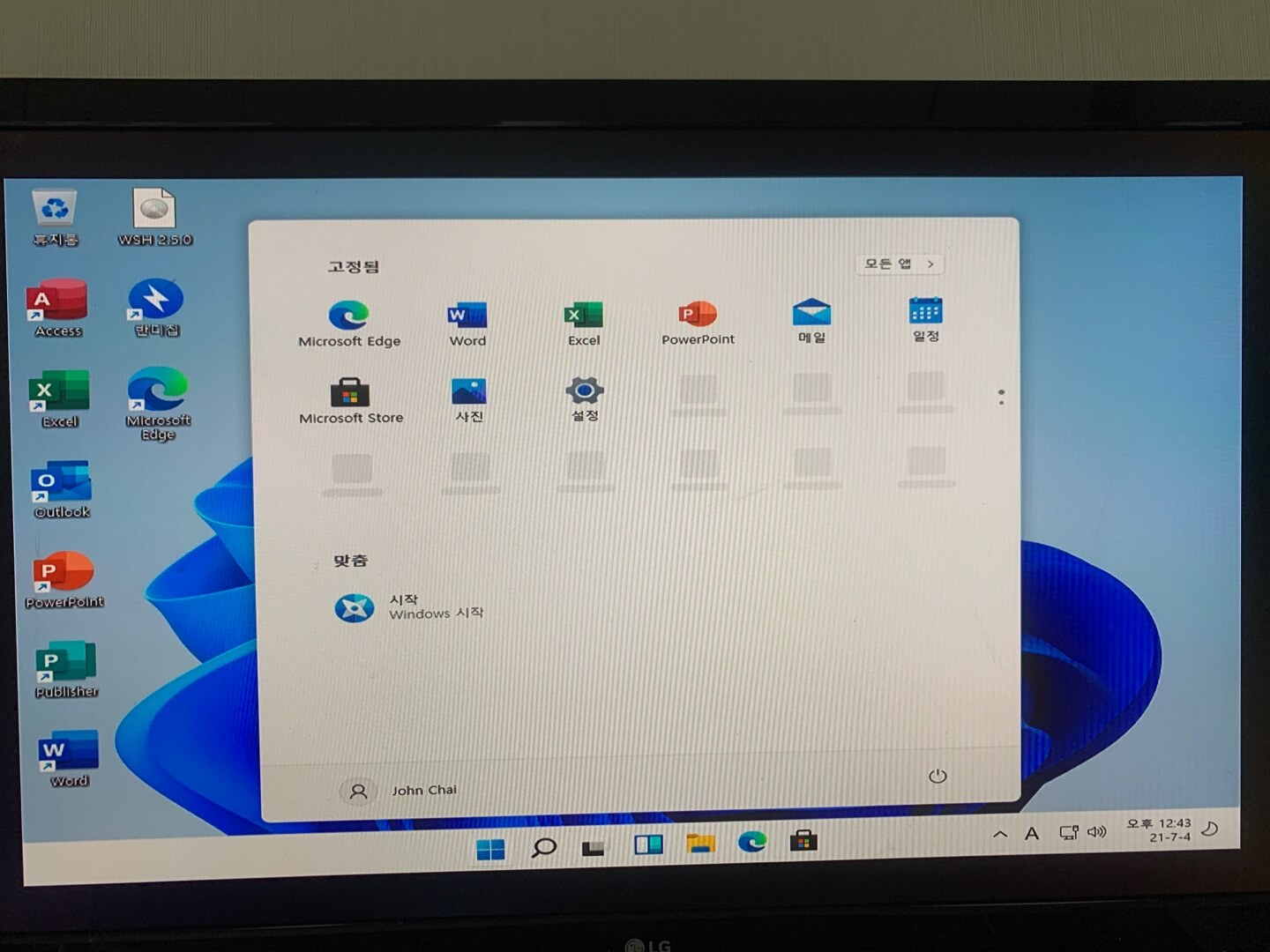Select the PowerPoint desktop shortcut
The height and width of the screenshot is (952, 1270).
[x=64, y=580]
